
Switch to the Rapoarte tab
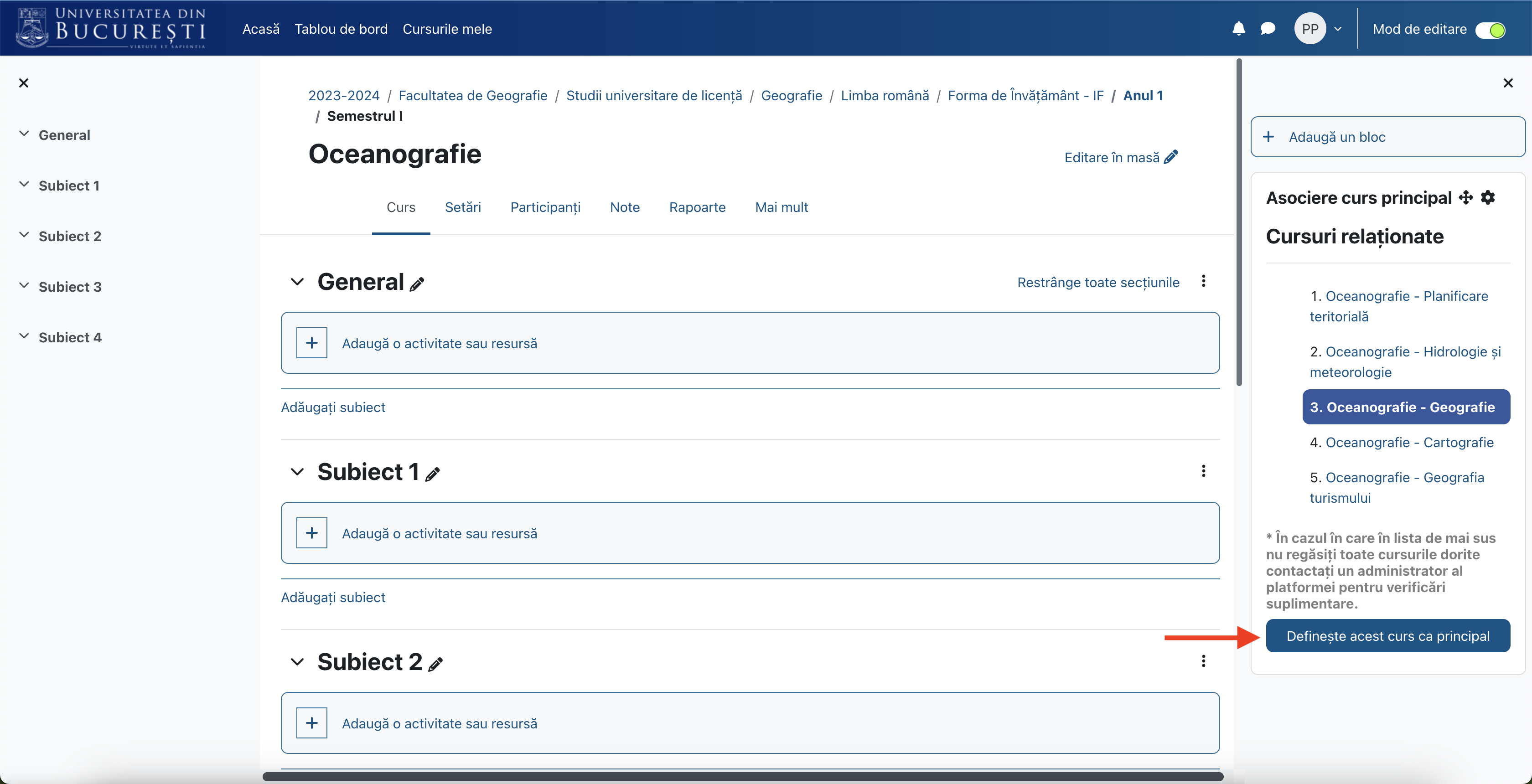coord(698,207)
